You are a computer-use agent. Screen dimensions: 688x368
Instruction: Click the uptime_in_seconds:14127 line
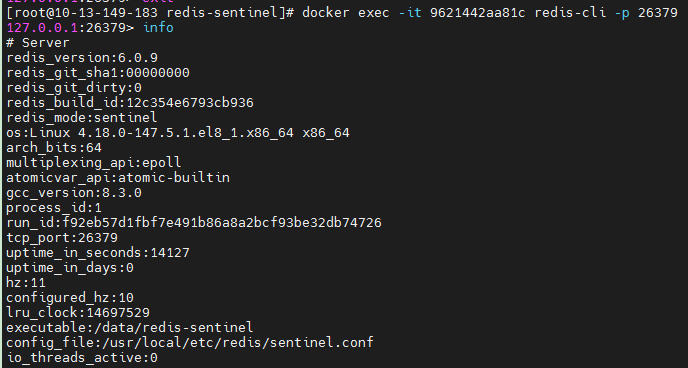[98, 253]
